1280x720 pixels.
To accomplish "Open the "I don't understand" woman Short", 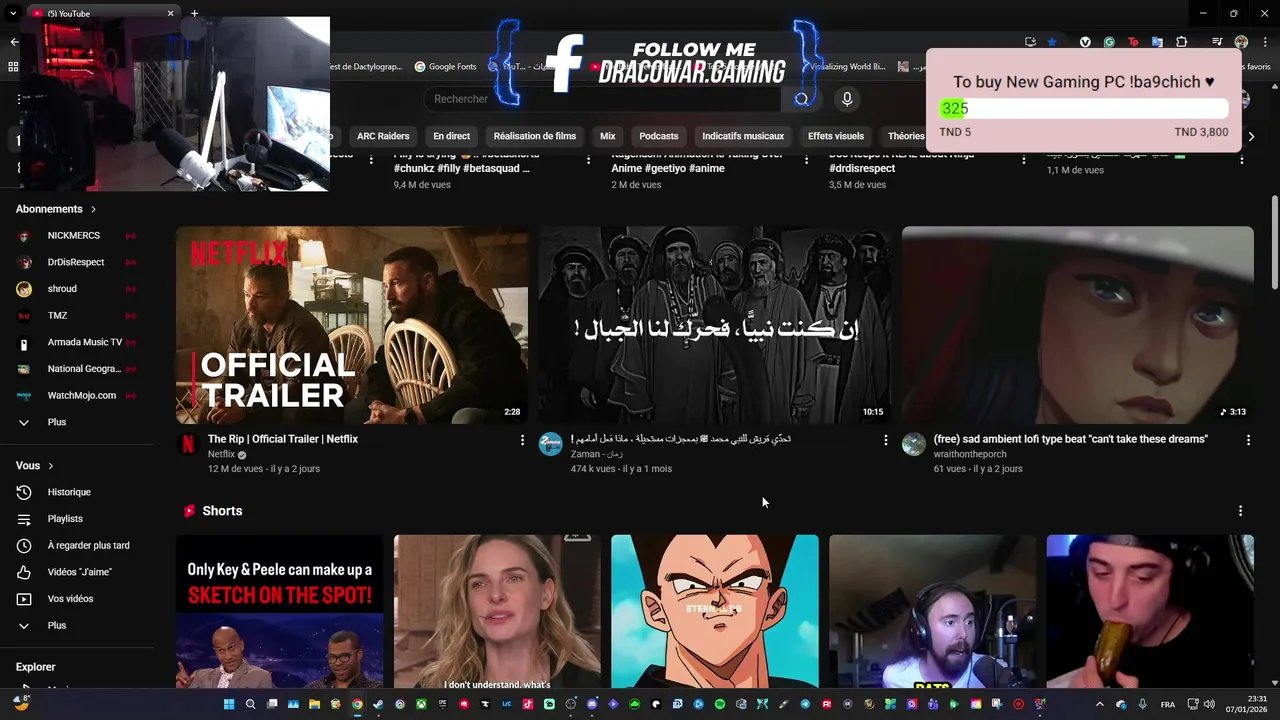I will click(497, 611).
